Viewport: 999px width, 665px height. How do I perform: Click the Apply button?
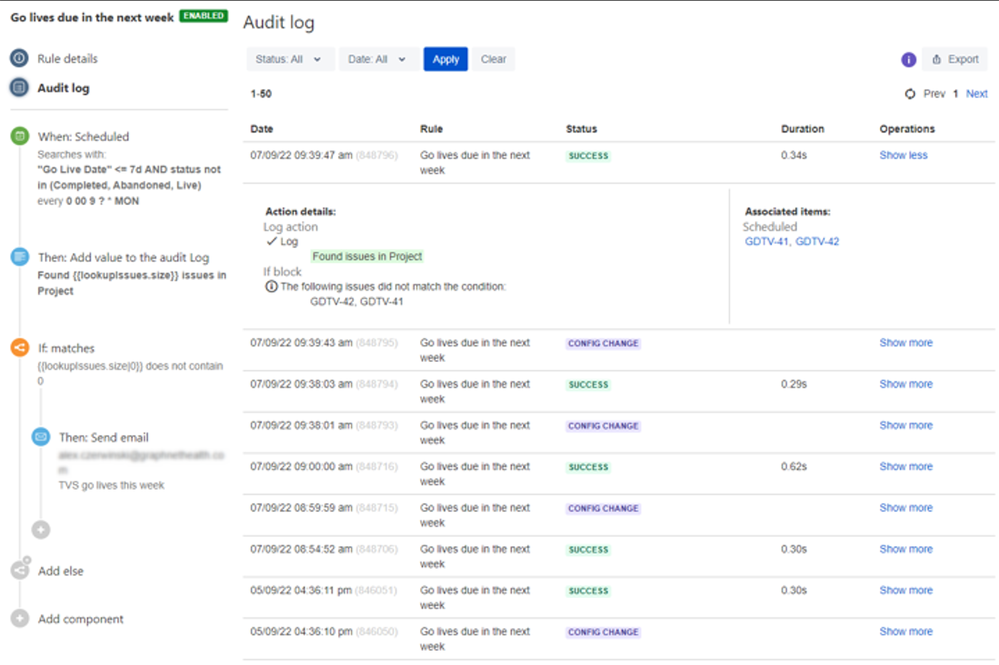click(445, 59)
